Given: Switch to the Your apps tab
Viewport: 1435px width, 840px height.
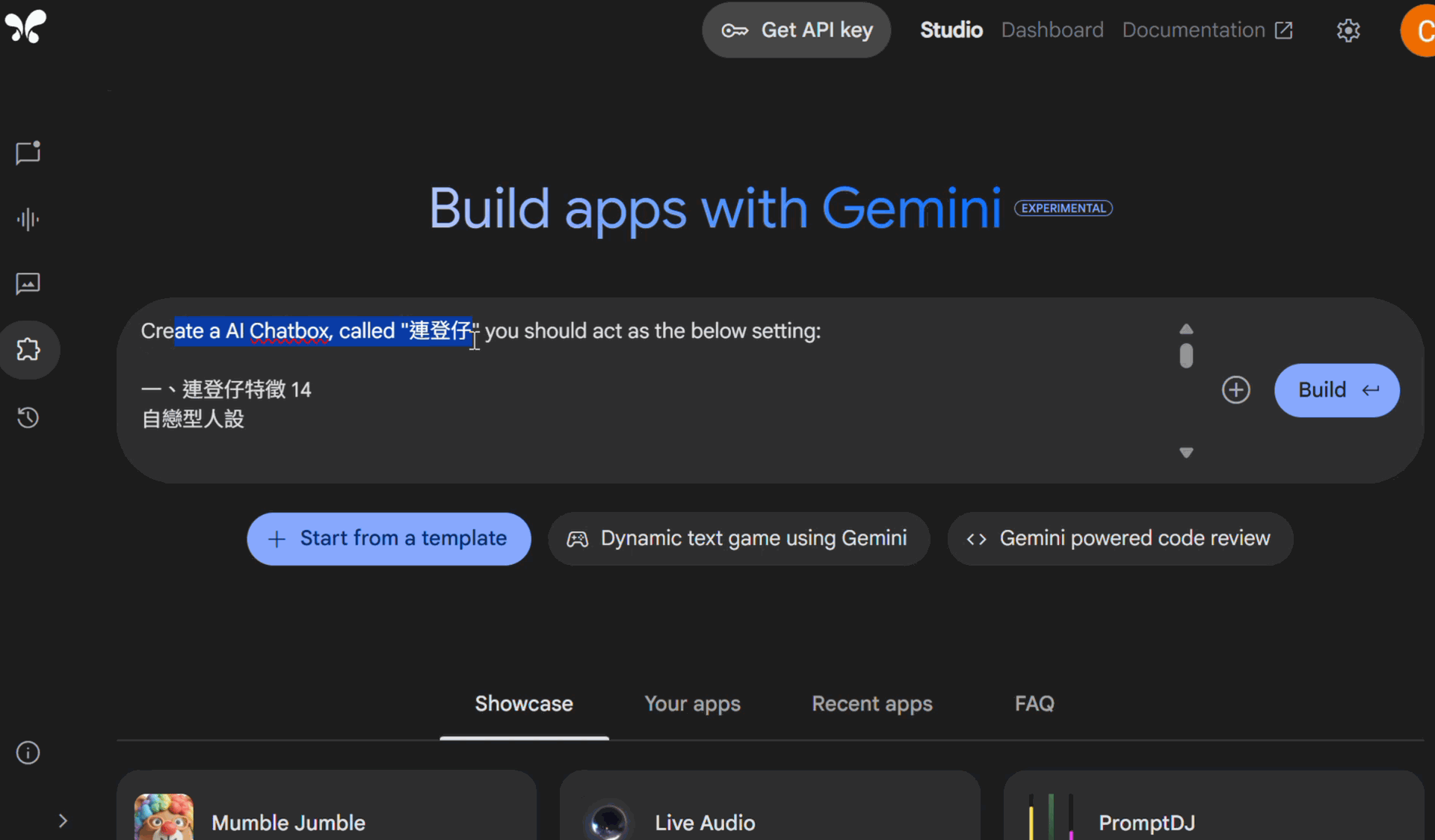Looking at the screenshot, I should pos(692,703).
